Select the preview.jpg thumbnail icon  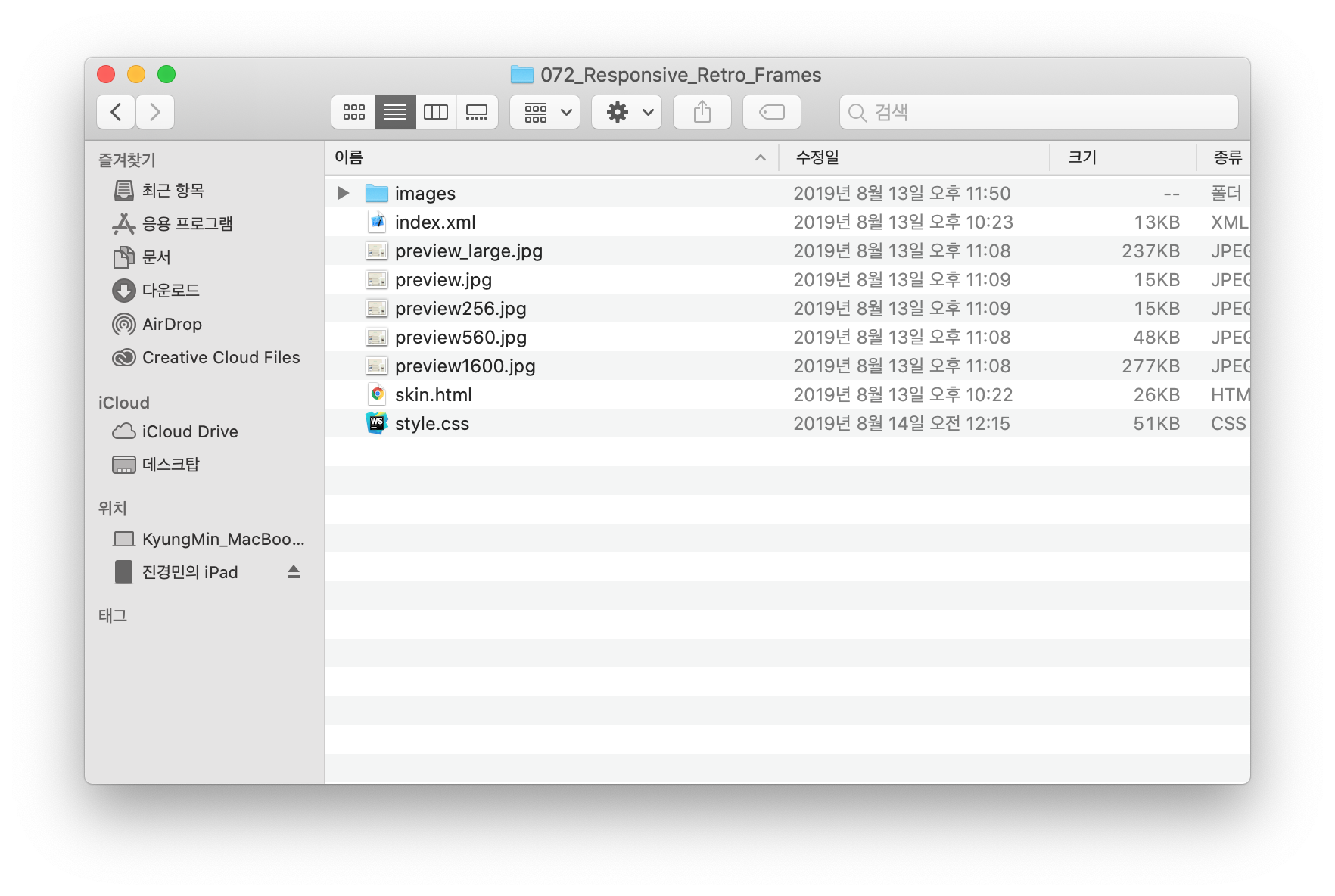[377, 279]
